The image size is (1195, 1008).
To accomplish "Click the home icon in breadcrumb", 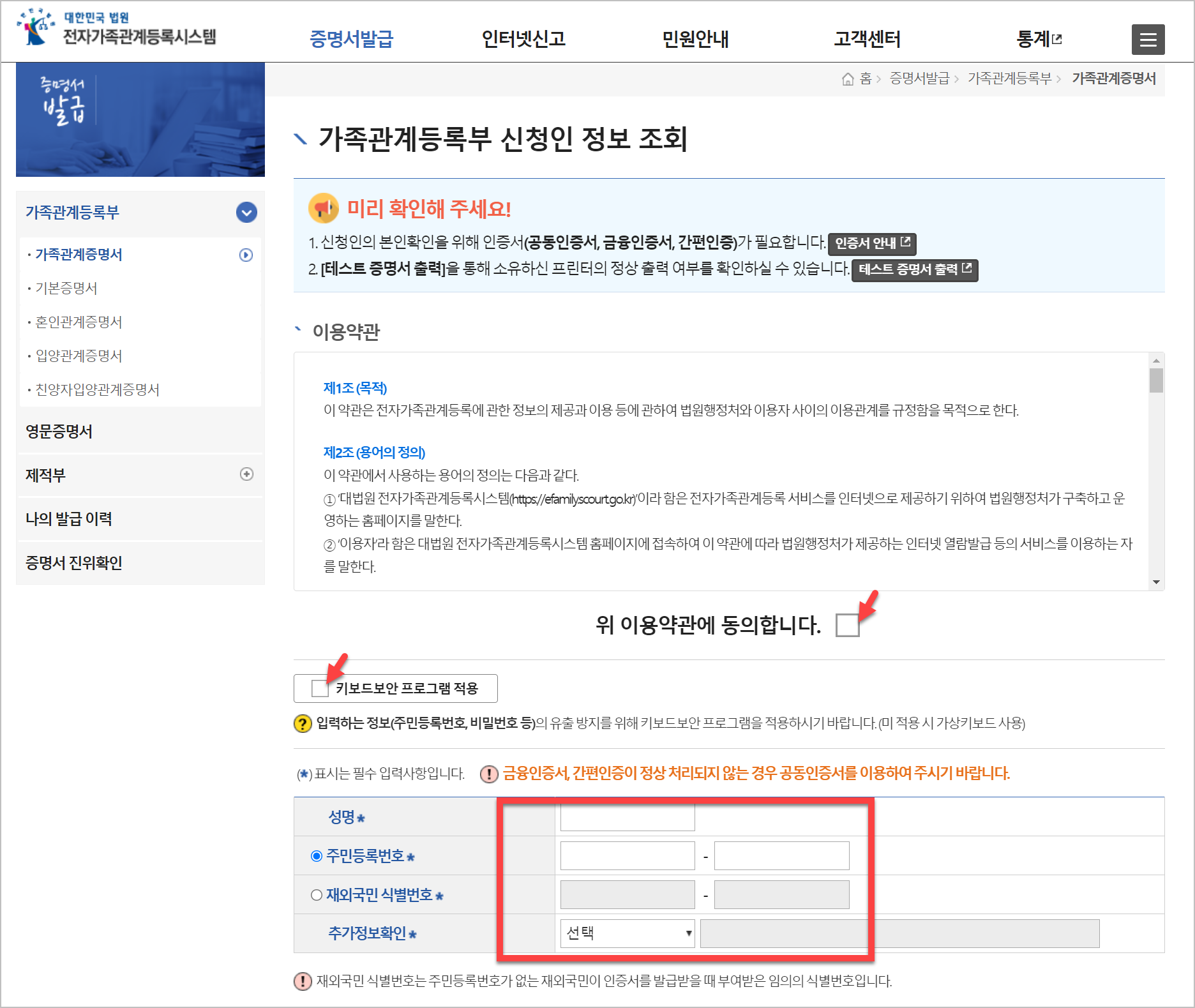I will (848, 79).
